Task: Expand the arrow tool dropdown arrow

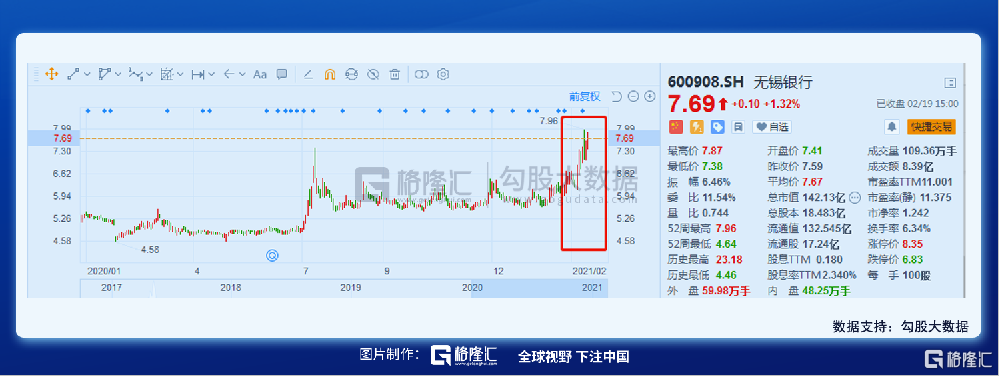Action: tap(242, 75)
